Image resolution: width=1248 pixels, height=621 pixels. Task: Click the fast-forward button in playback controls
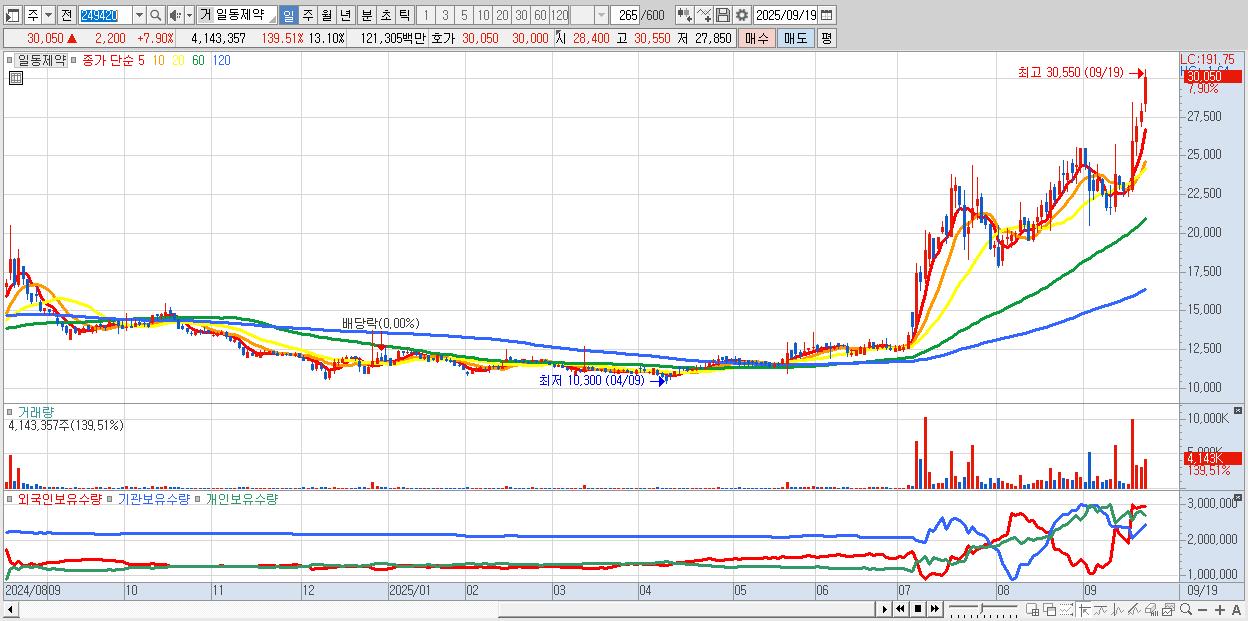tap(935, 609)
